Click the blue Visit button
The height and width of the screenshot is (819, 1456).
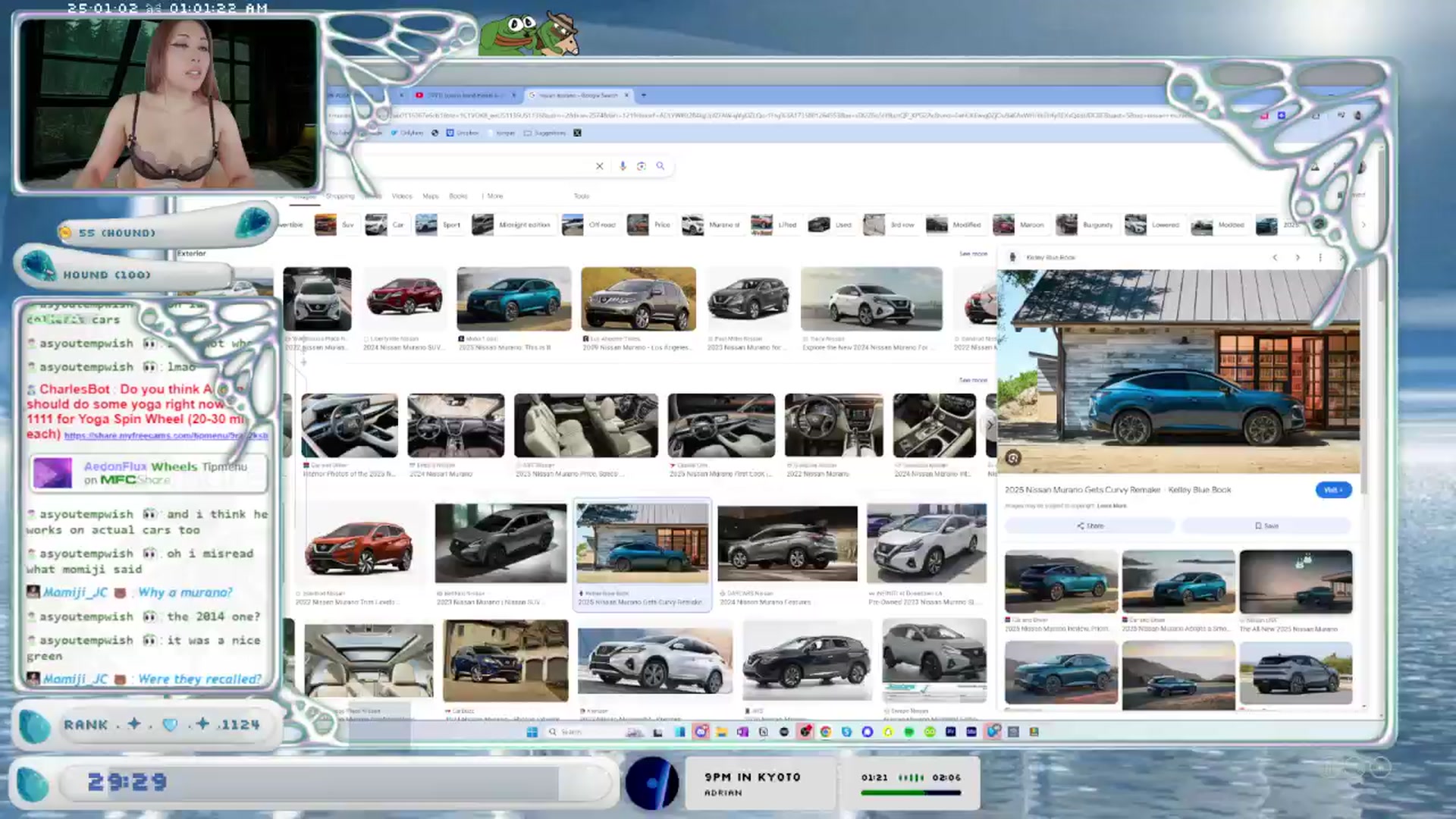(1333, 490)
